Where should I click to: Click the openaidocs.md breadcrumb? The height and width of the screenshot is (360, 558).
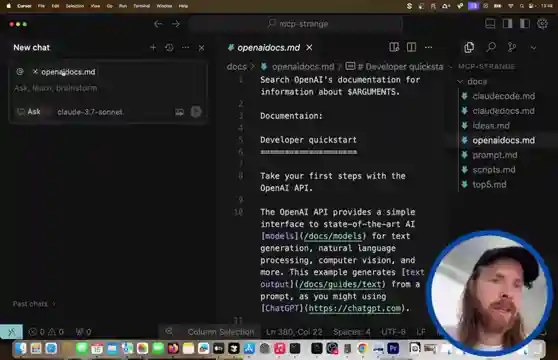(x=303, y=67)
